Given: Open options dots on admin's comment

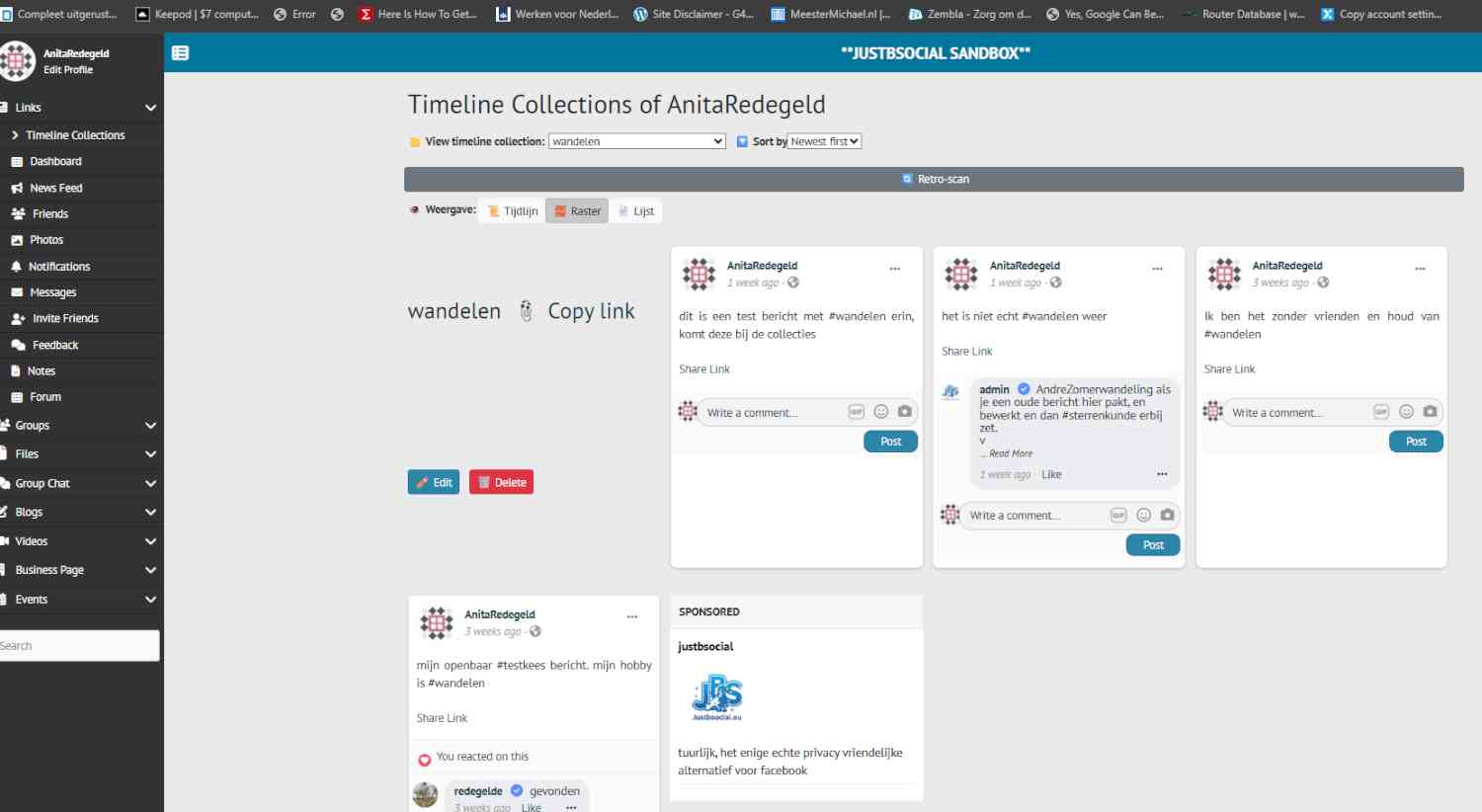Looking at the screenshot, I should (x=1162, y=474).
